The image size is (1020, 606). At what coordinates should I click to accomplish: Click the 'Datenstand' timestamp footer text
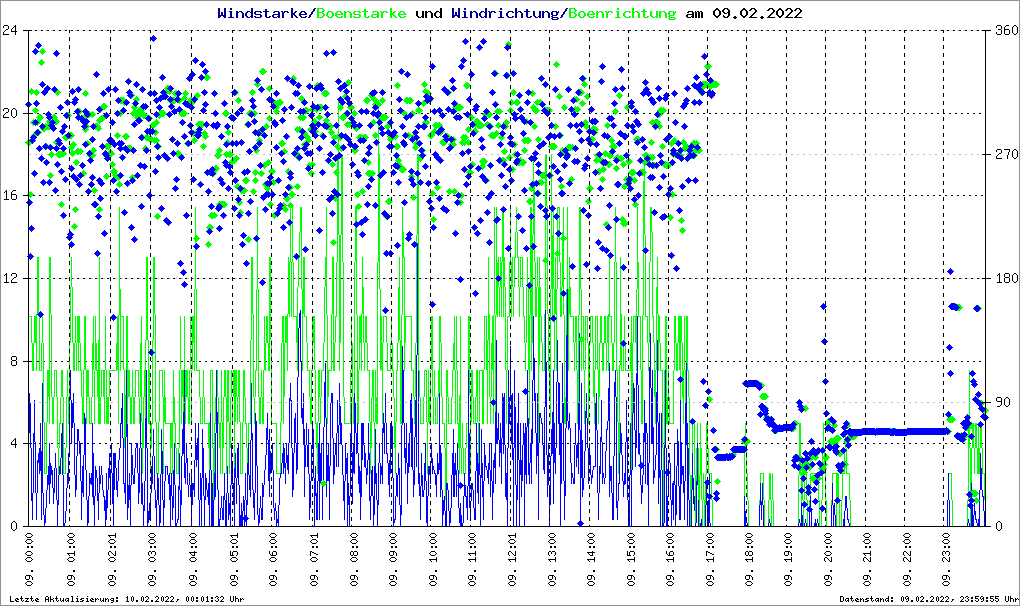(x=928, y=599)
